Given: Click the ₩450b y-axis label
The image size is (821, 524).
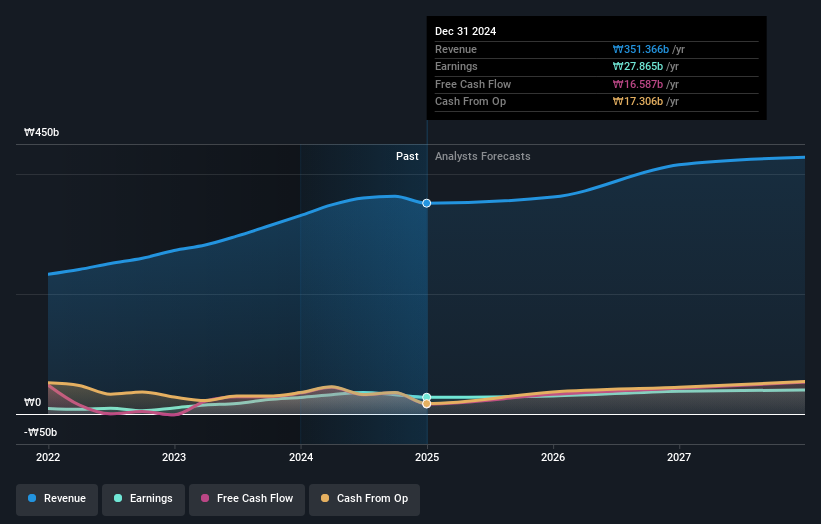Looking at the screenshot, I should [x=41, y=132].
